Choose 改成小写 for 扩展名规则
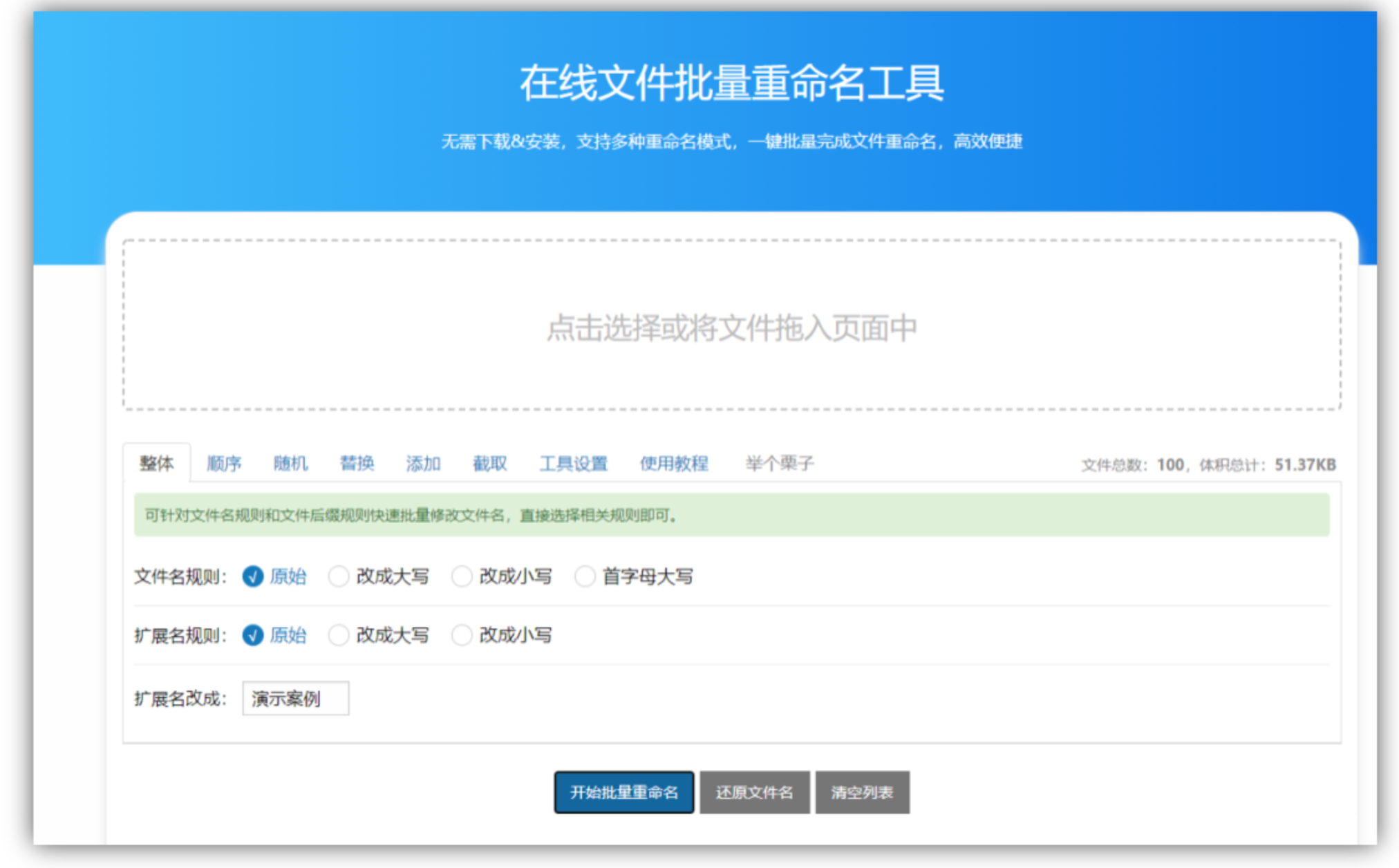This screenshot has height=868, width=1399. click(462, 634)
